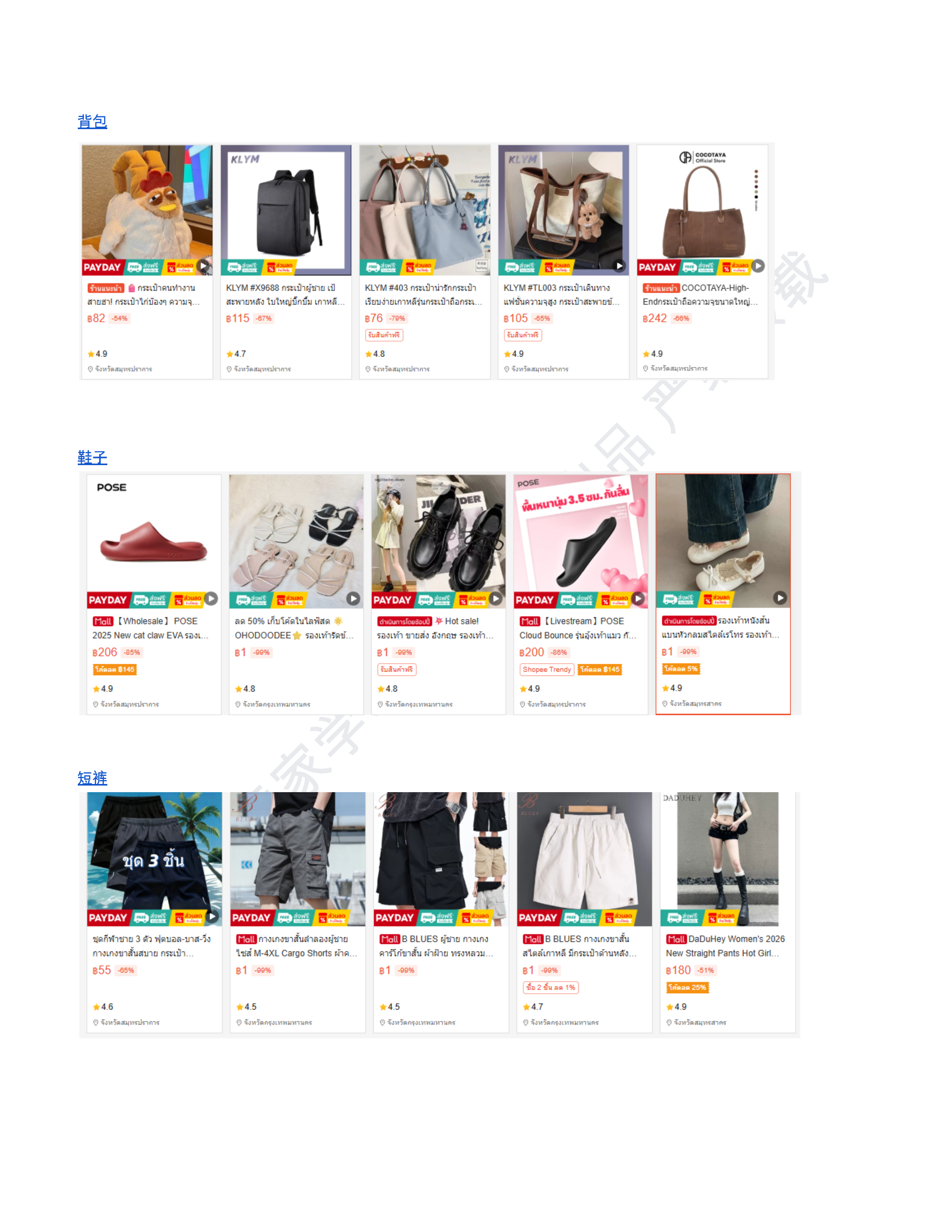Viewport: 952px width, 1232px height.
Task: Click the 25% coupon tag on DaDuHey
Action: [688, 988]
